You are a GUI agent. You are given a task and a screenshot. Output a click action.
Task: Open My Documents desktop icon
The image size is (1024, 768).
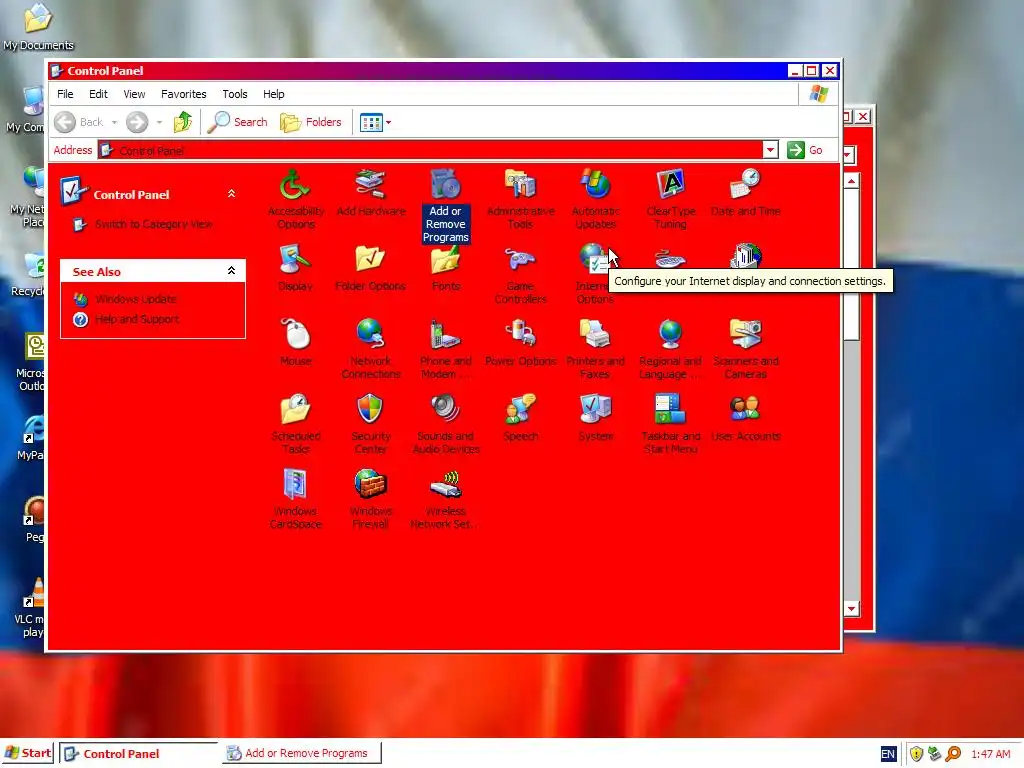pos(38,26)
